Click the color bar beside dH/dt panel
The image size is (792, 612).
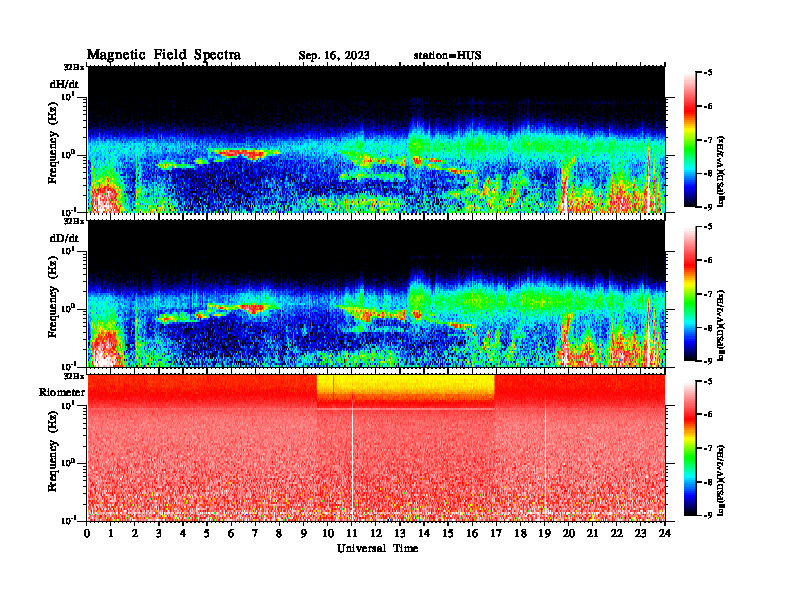pos(690,140)
